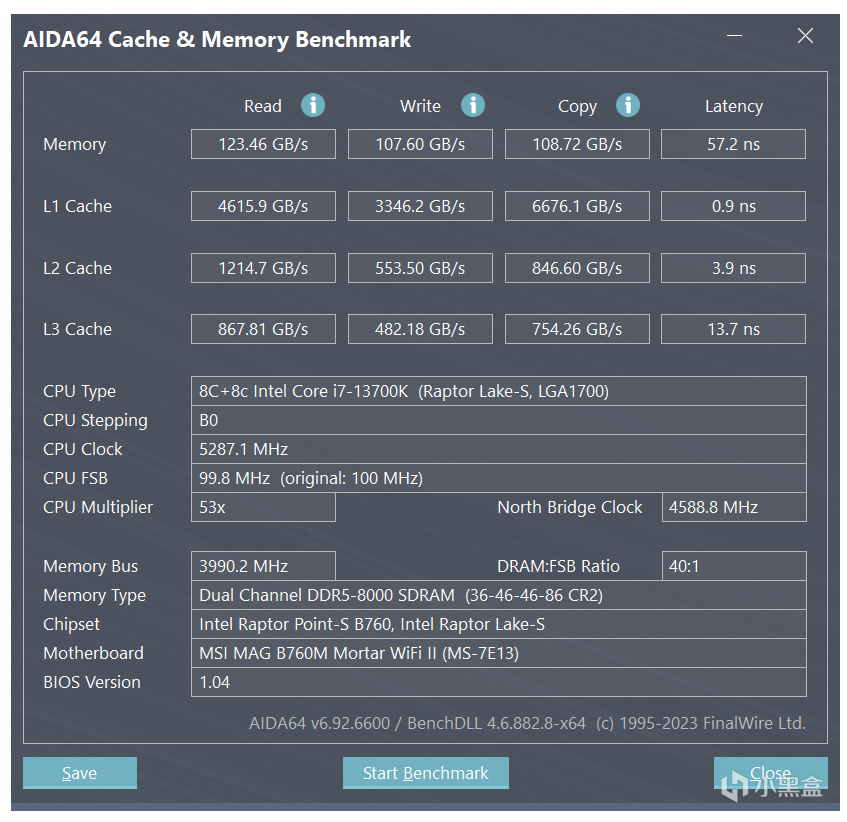Click the CPU Clock value 5287.1 MHz
This screenshot has width=847, height=822.
coord(499,449)
